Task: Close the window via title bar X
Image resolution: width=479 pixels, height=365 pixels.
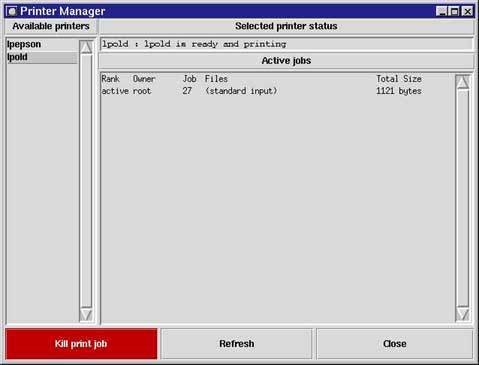Action: tap(467, 11)
